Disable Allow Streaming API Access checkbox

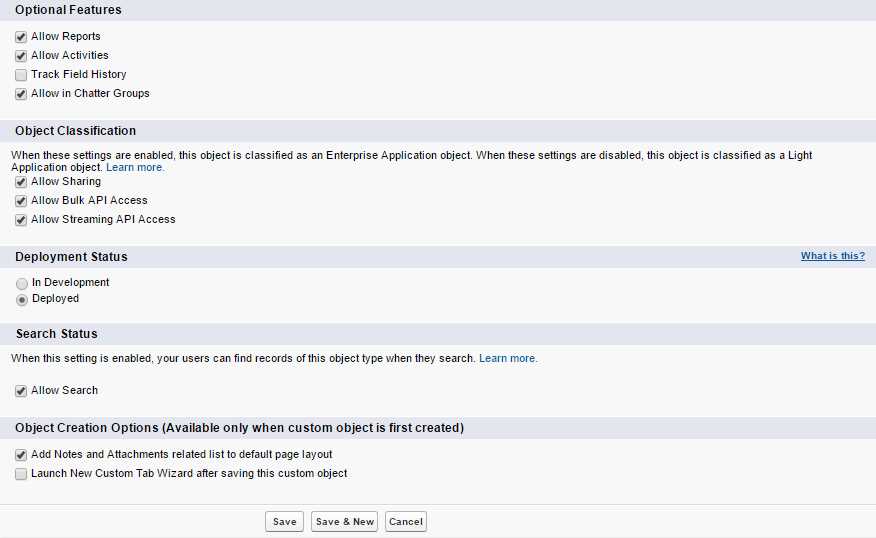[21, 220]
